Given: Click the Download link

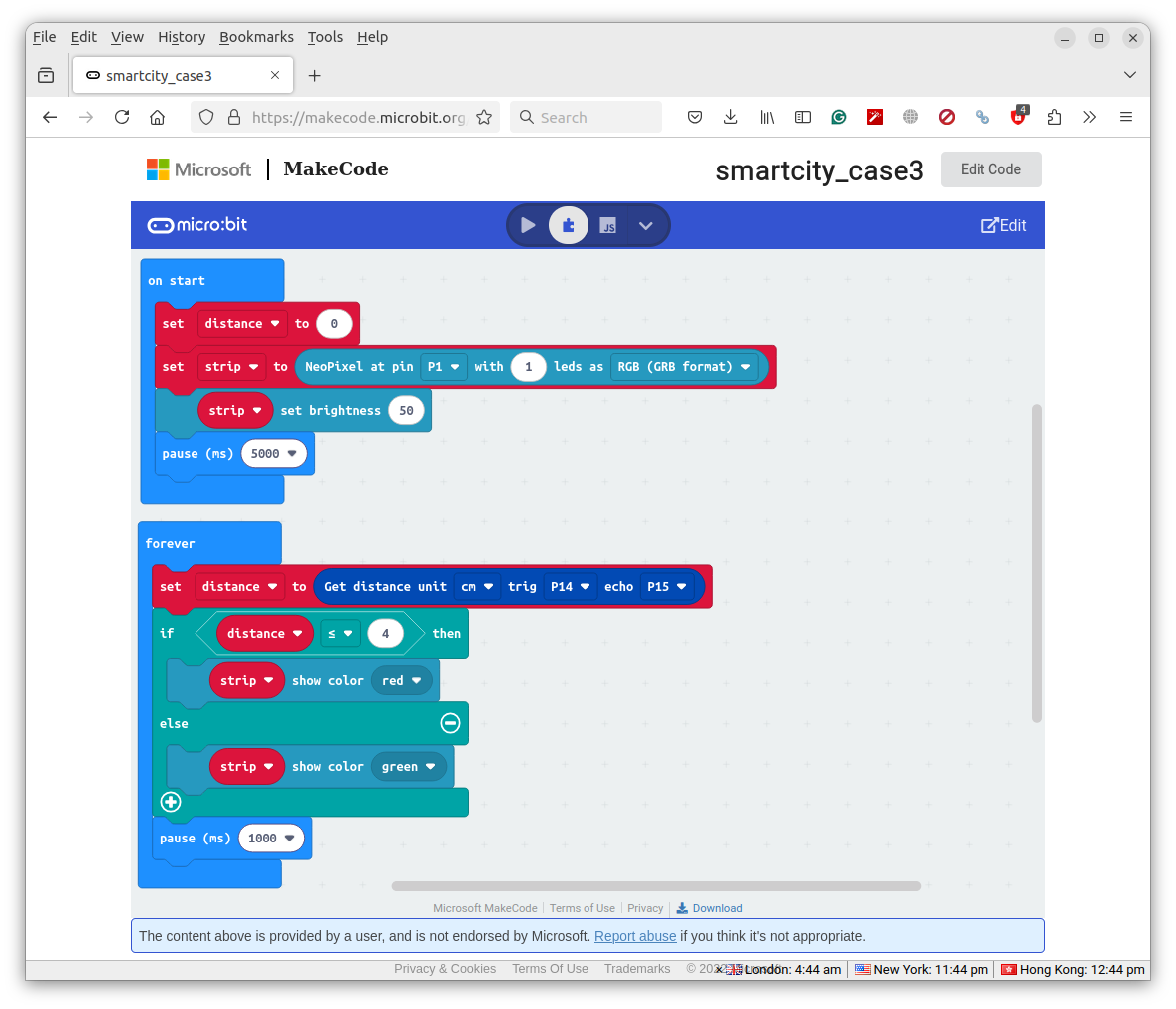Looking at the screenshot, I should (709, 908).
